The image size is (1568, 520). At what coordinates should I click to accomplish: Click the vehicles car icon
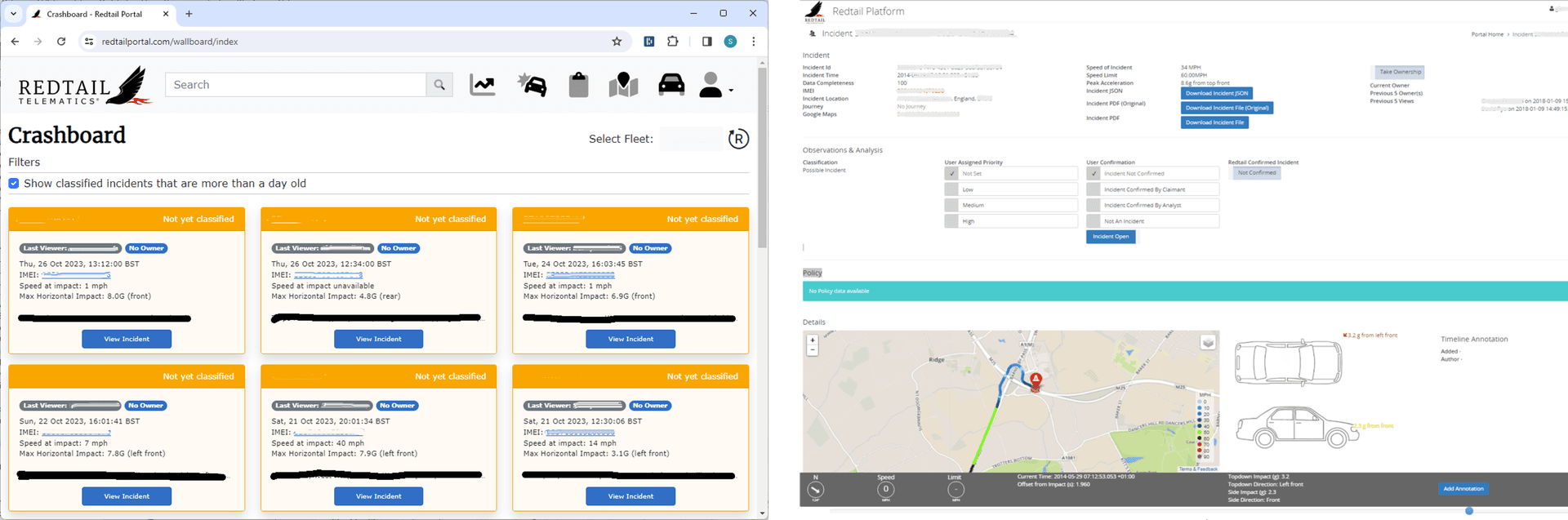(x=671, y=85)
